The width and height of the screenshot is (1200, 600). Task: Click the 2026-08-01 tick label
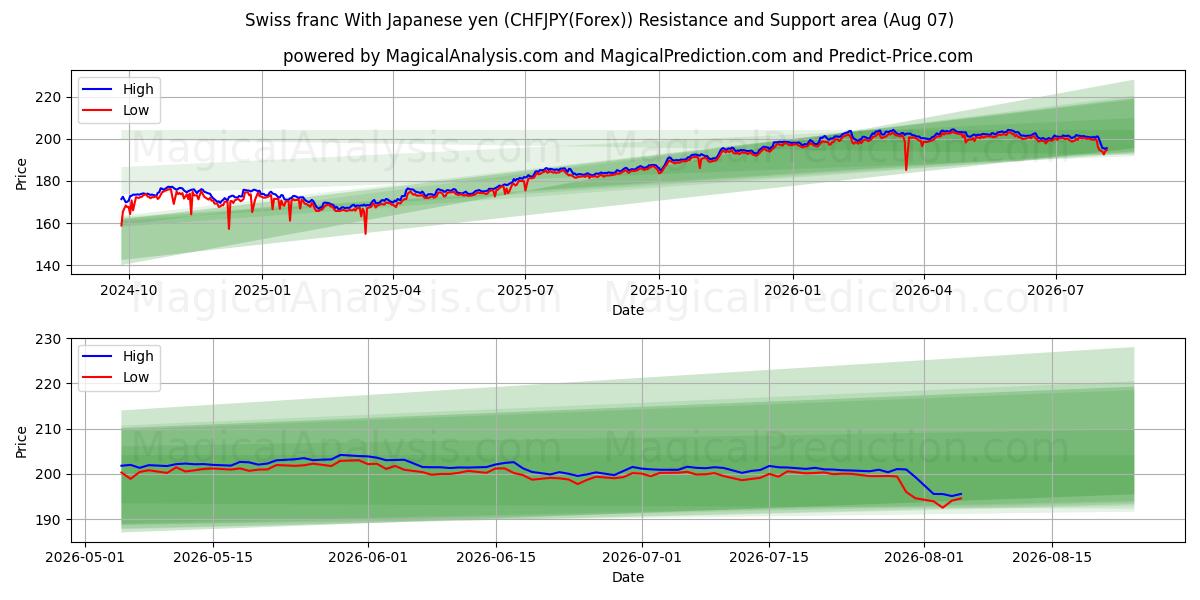(x=924, y=558)
